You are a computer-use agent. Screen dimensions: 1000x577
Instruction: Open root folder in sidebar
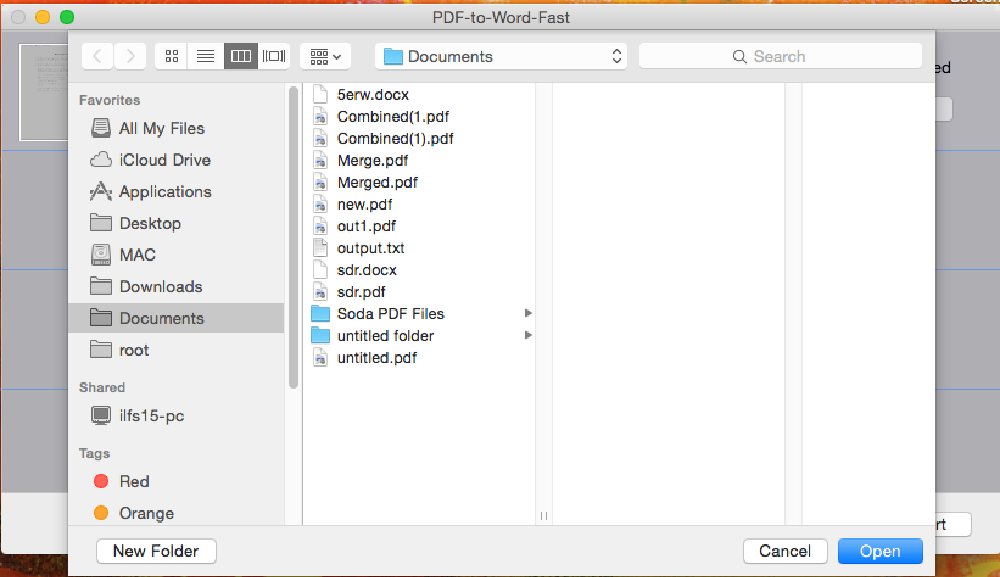(x=176, y=350)
